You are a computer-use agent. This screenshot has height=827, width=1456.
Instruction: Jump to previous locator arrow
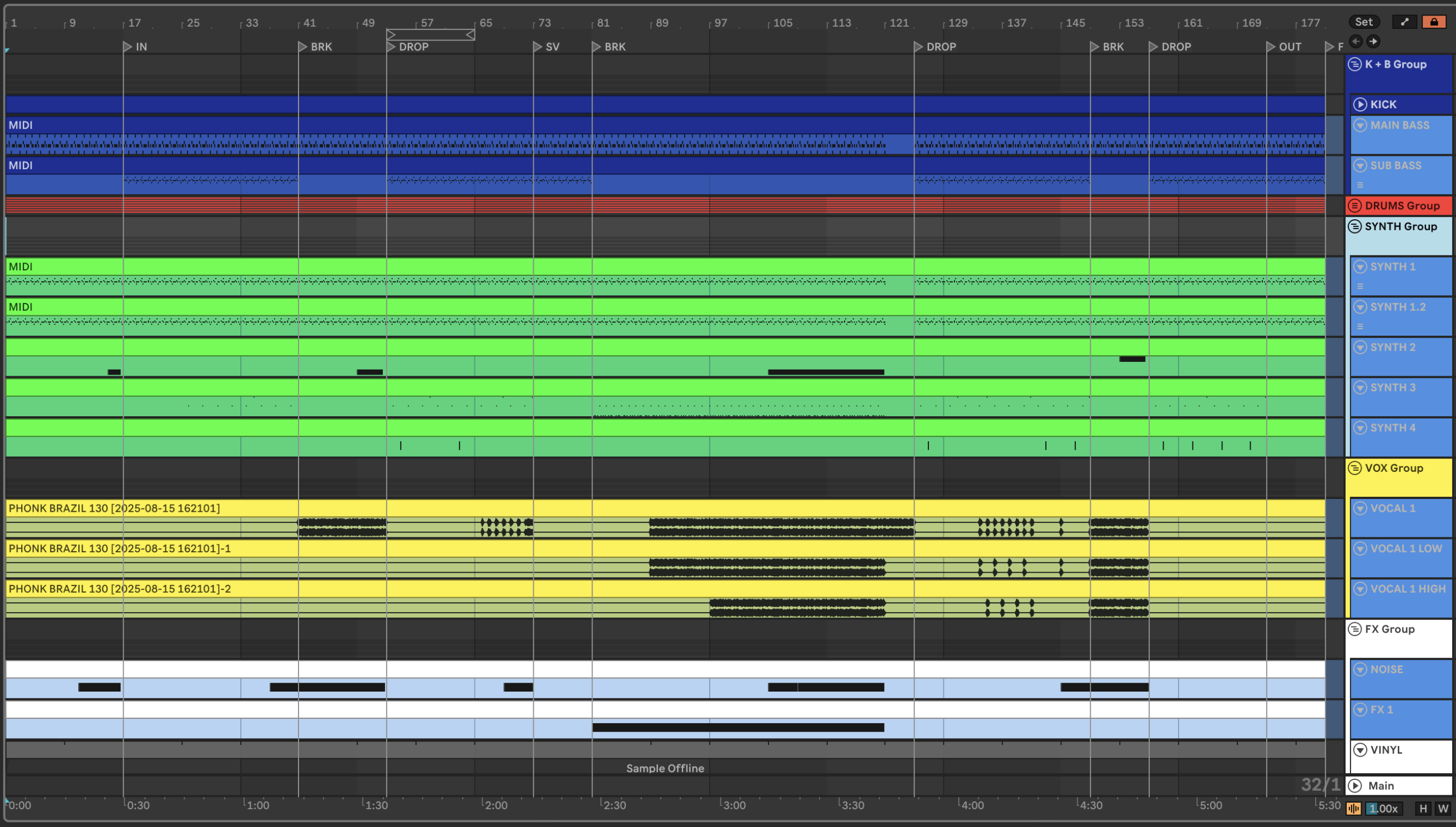coord(1356,41)
